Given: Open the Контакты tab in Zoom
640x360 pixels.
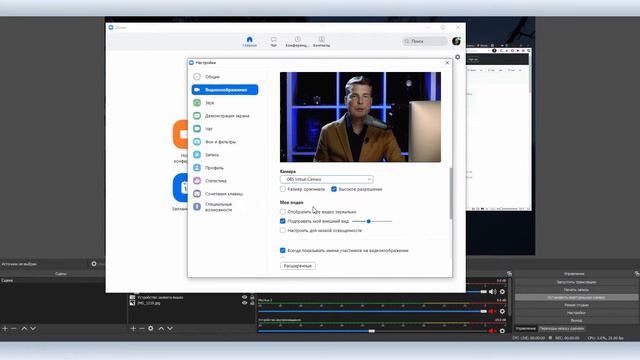Looking at the screenshot, I should click(x=322, y=42).
